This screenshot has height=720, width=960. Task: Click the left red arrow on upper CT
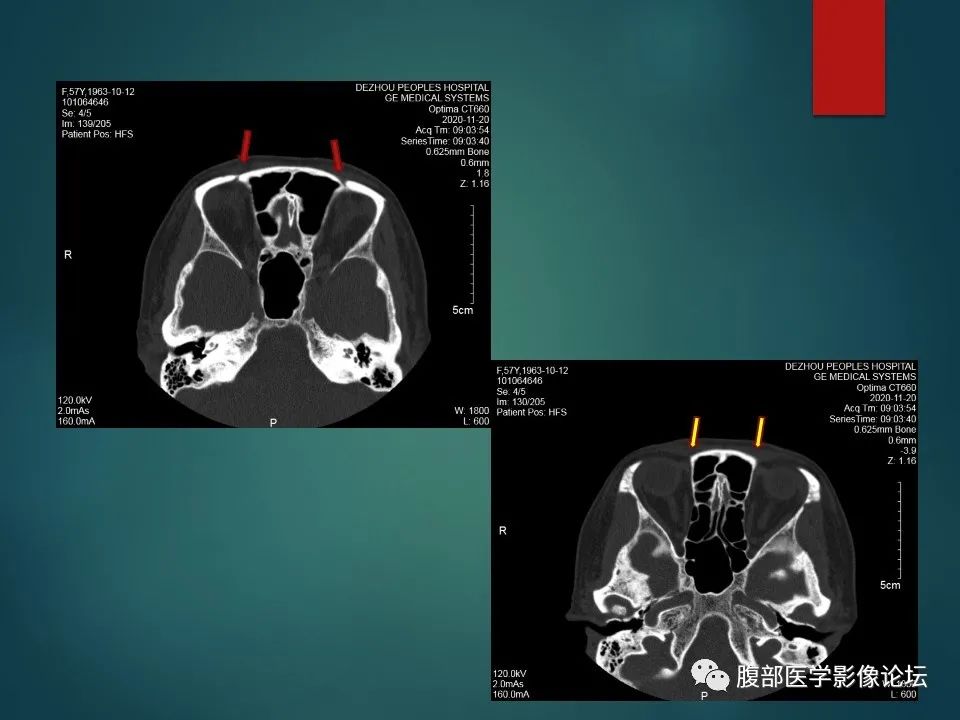(245, 146)
